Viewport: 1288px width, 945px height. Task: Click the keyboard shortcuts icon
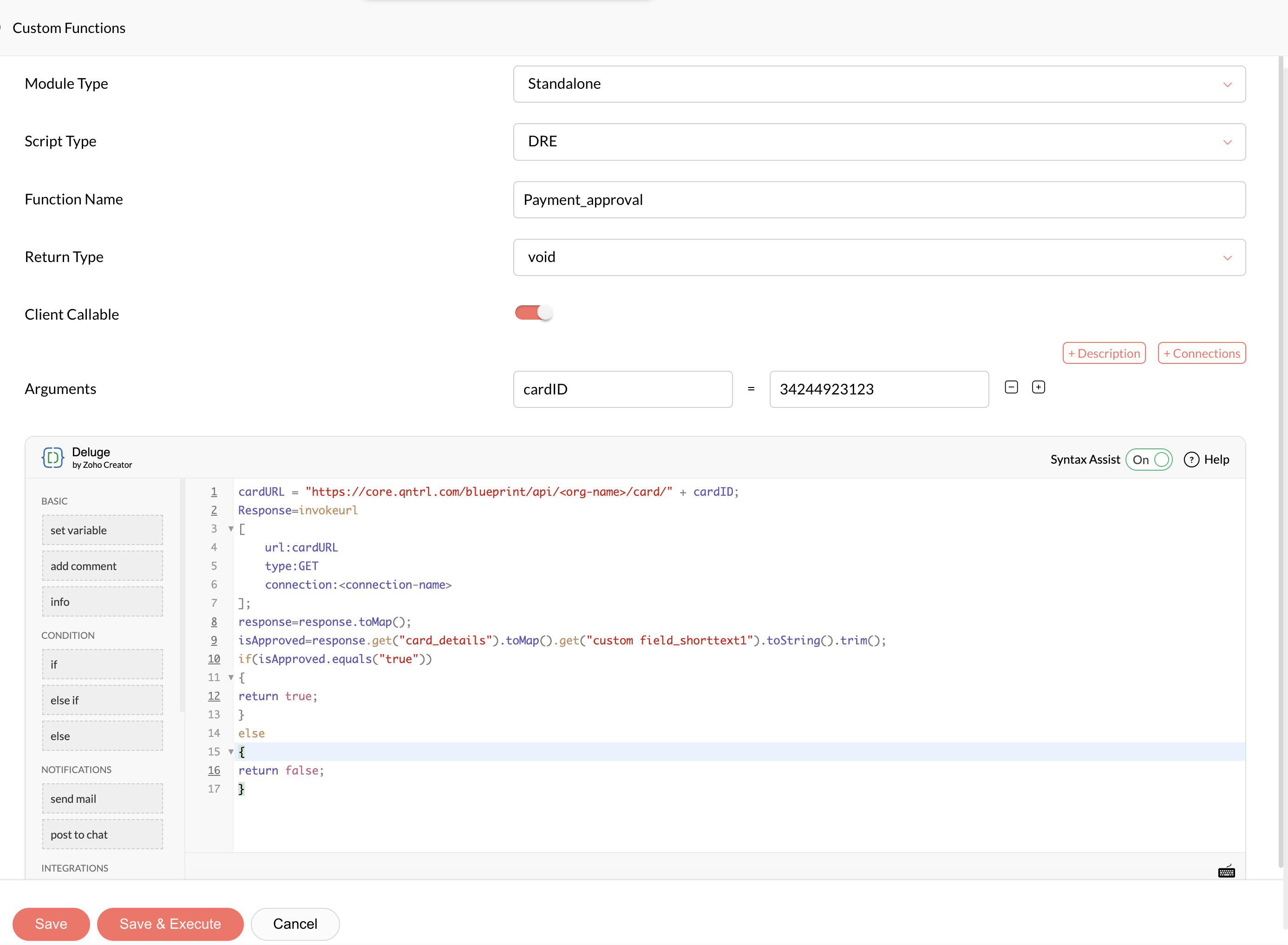[x=1226, y=871]
